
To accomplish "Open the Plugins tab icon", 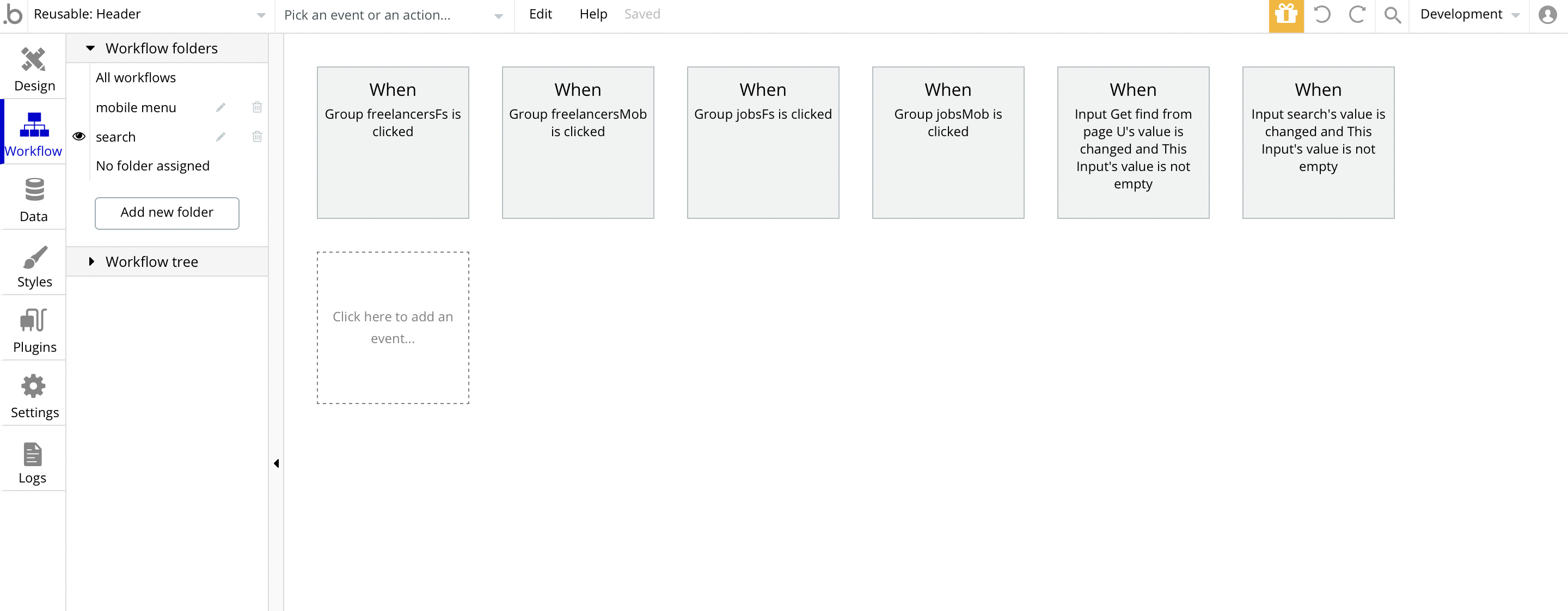I will pyautogui.click(x=33, y=321).
